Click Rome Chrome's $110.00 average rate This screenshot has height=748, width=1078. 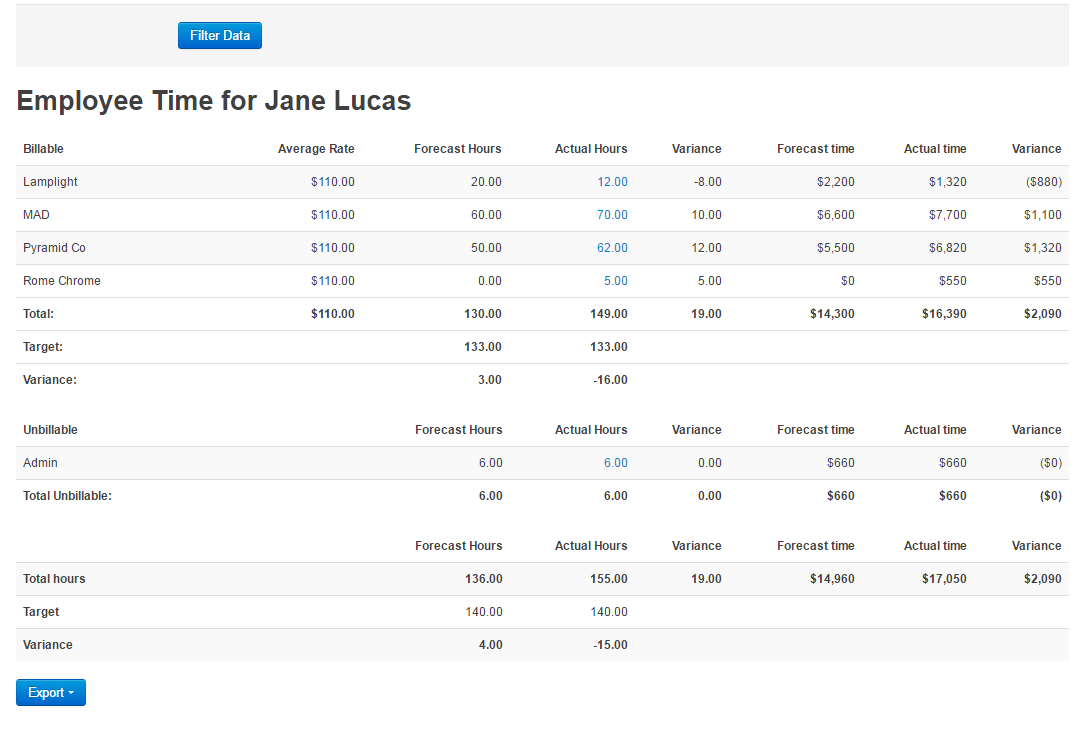point(332,281)
